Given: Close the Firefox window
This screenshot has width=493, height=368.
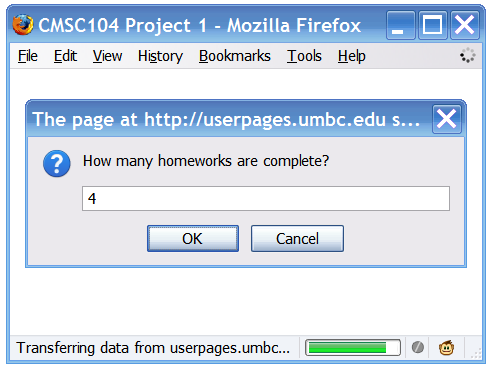Looking at the screenshot, I should click(465, 25).
